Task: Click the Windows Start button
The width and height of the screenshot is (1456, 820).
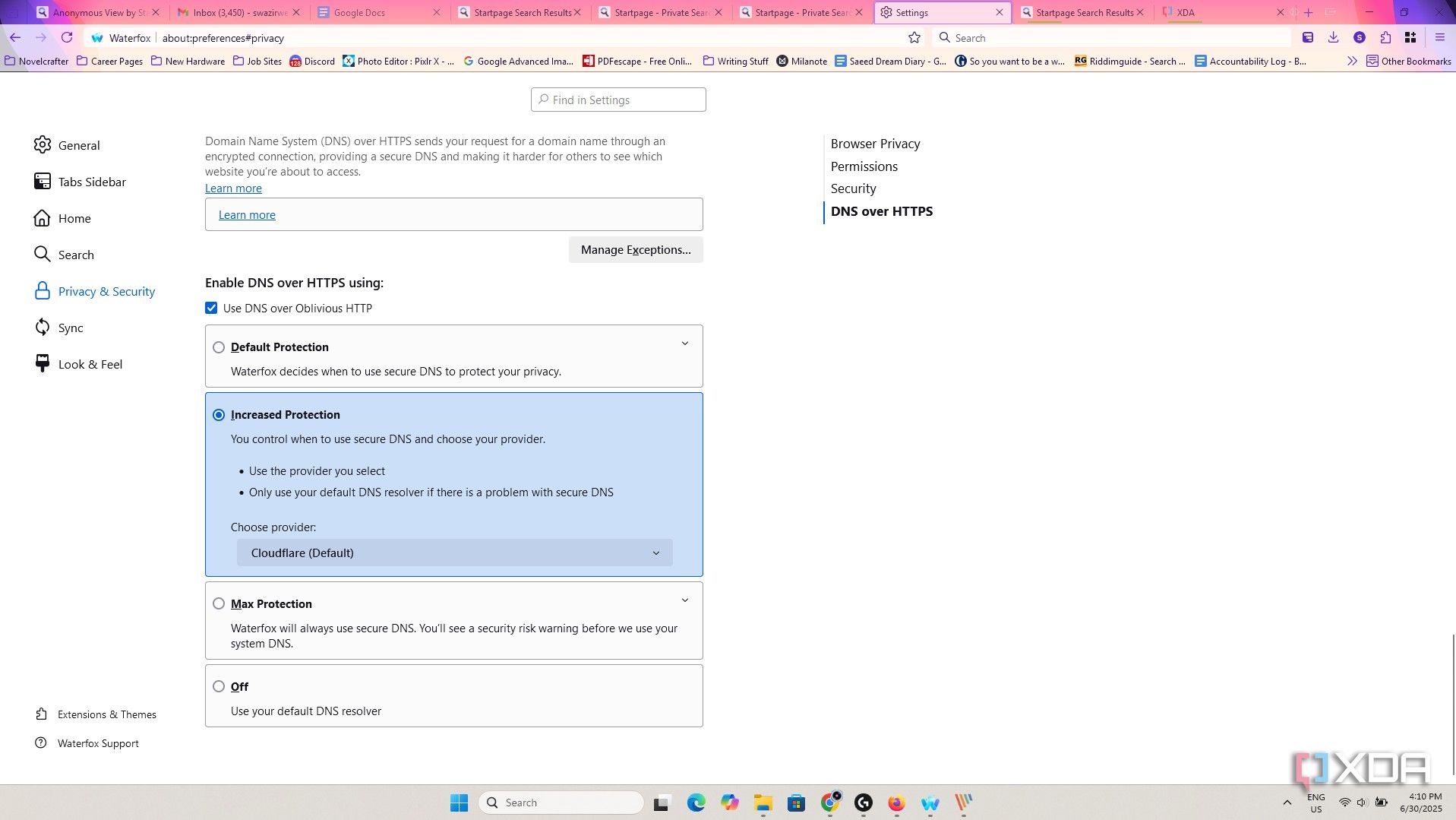Action: (459, 803)
